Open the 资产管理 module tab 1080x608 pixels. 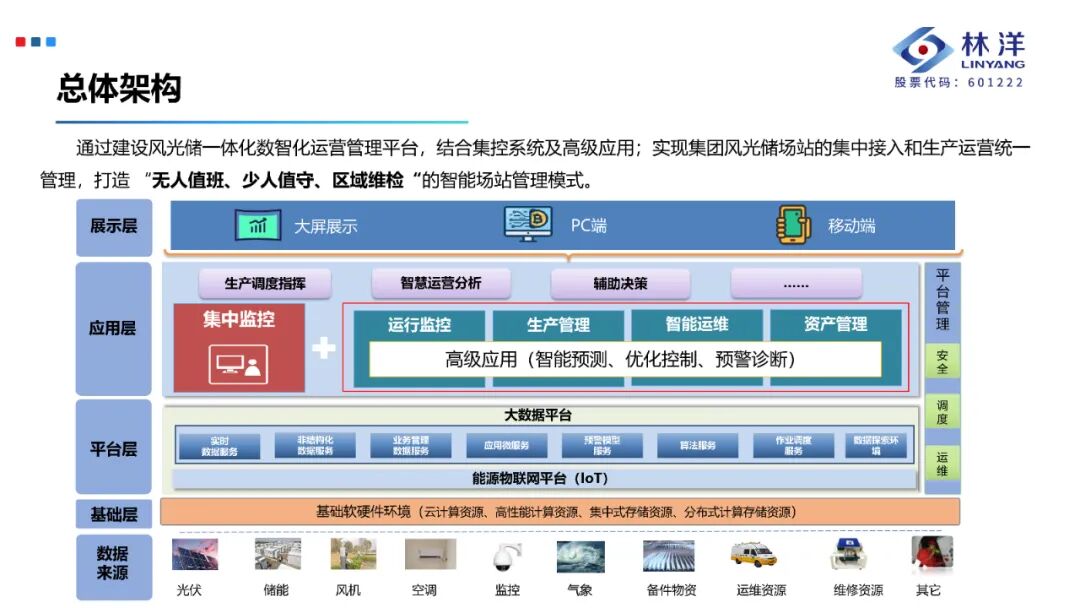tap(835, 324)
